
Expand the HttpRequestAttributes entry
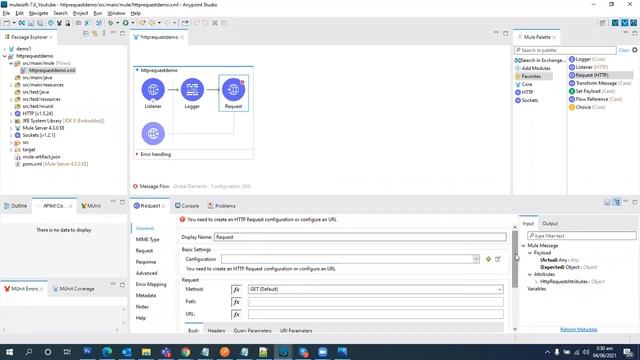(x=536, y=282)
